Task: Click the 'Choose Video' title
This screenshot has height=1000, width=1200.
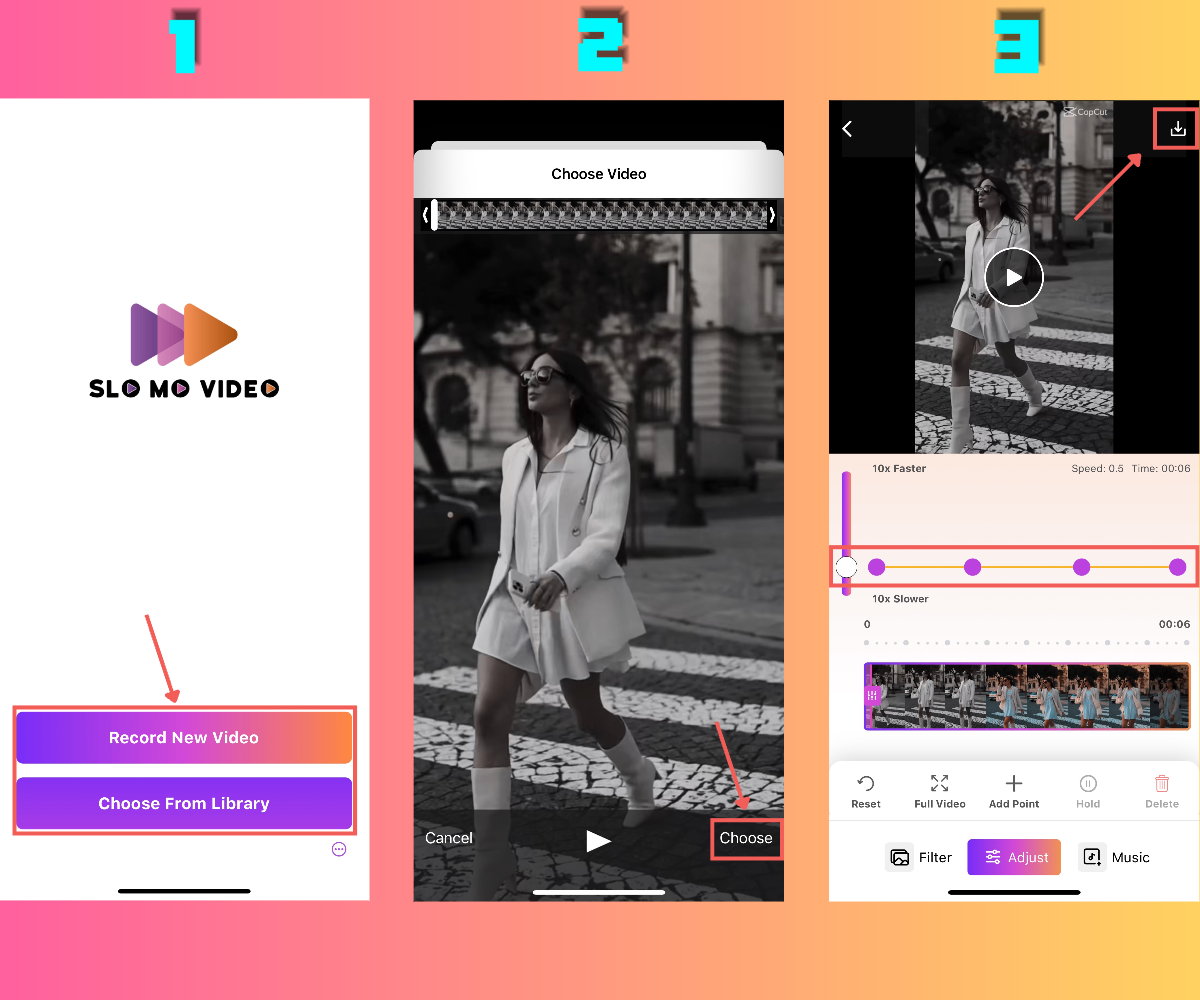Action: tap(599, 174)
